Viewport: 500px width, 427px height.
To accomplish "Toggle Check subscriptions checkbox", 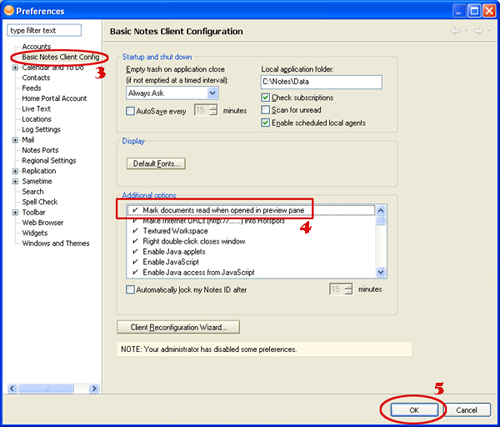I will (265, 97).
